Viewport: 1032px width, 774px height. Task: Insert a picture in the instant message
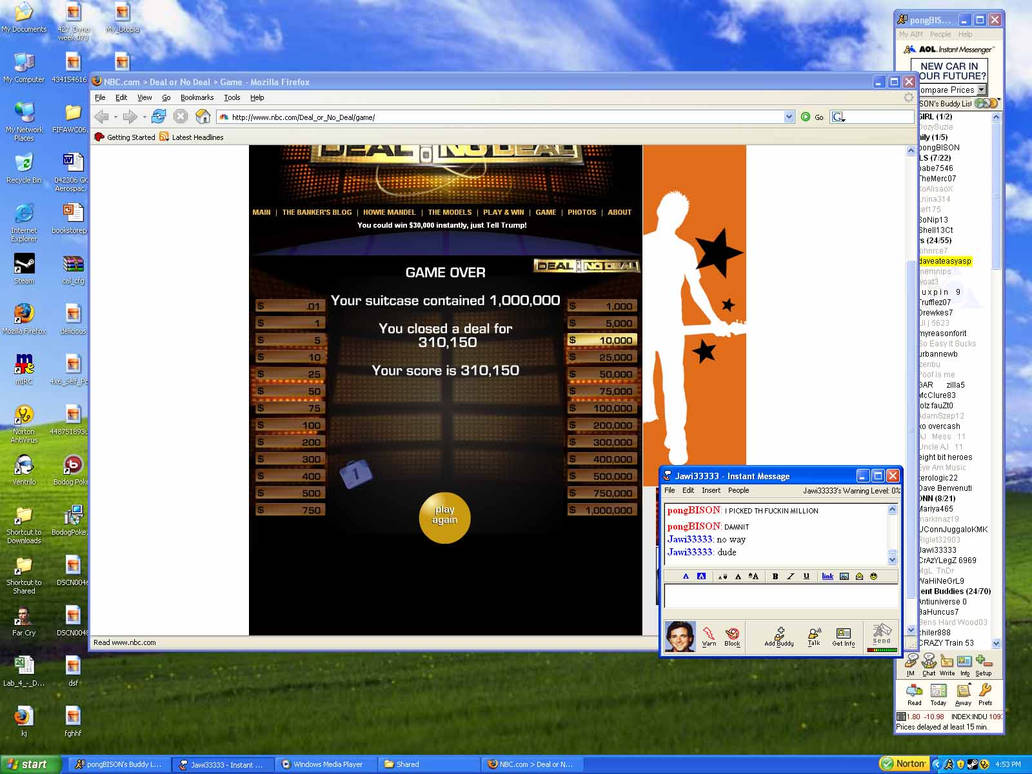tap(844, 577)
